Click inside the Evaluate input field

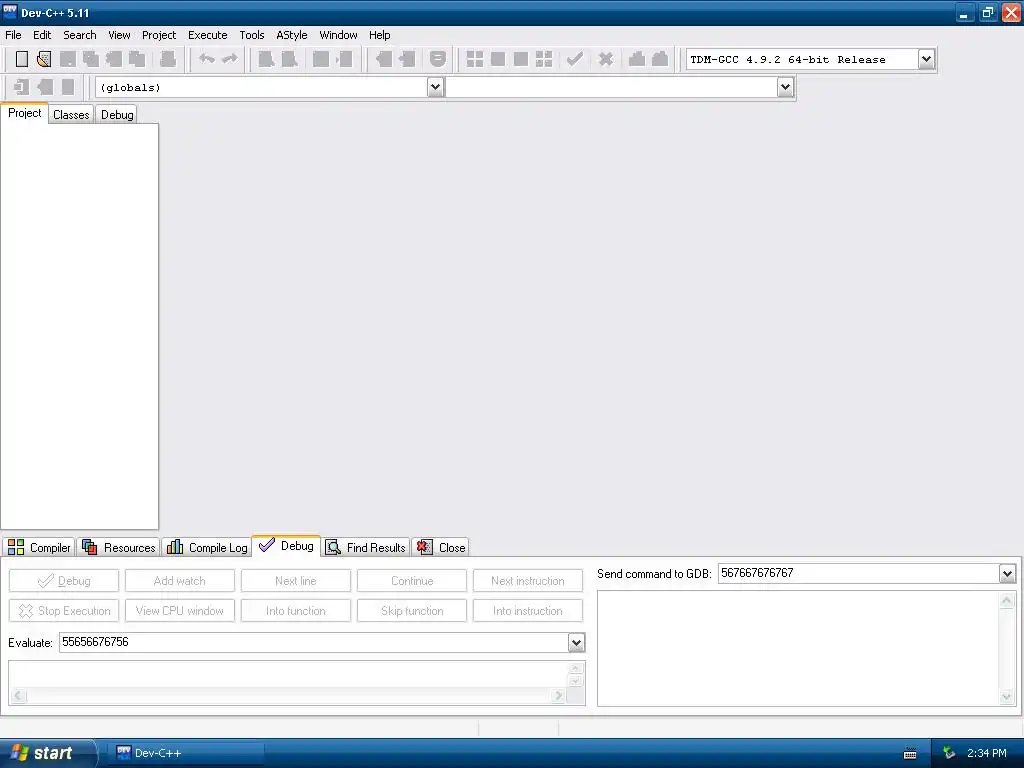tap(313, 643)
